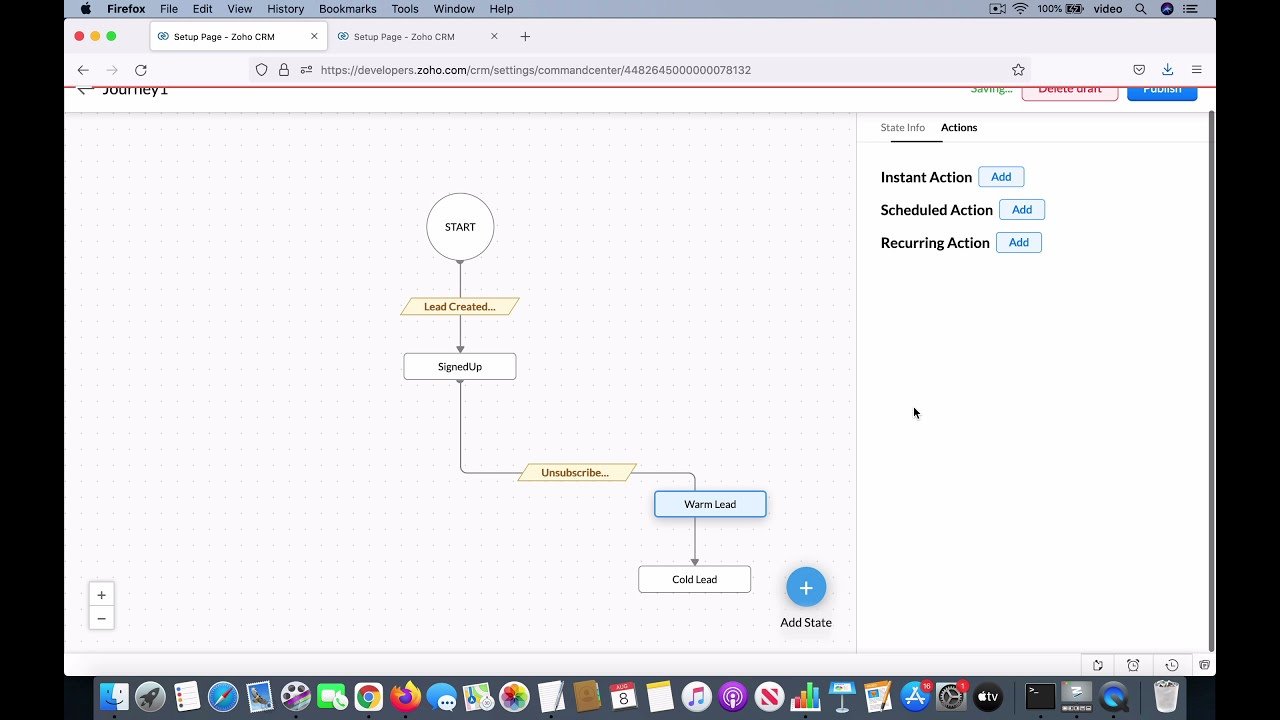Open the Save to Pocket icon
The width and height of the screenshot is (1280, 720).
point(1139,70)
